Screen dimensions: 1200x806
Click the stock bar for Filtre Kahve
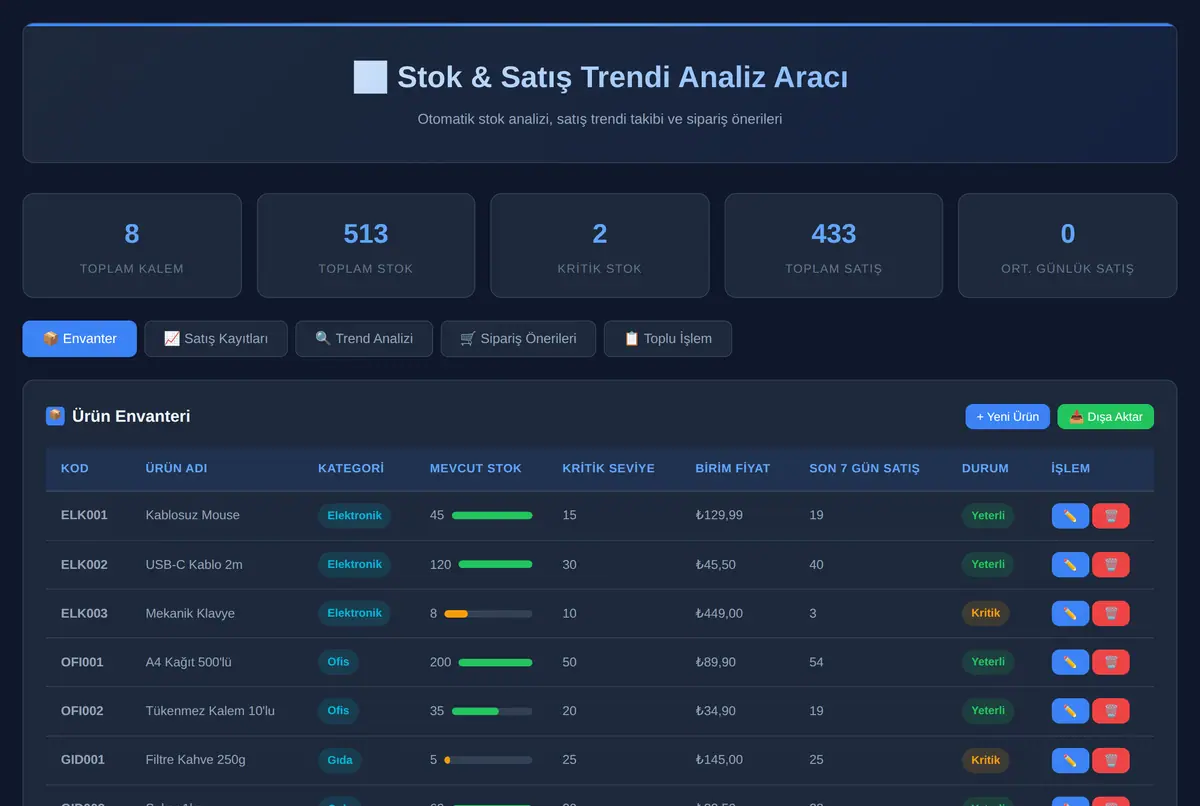488,760
